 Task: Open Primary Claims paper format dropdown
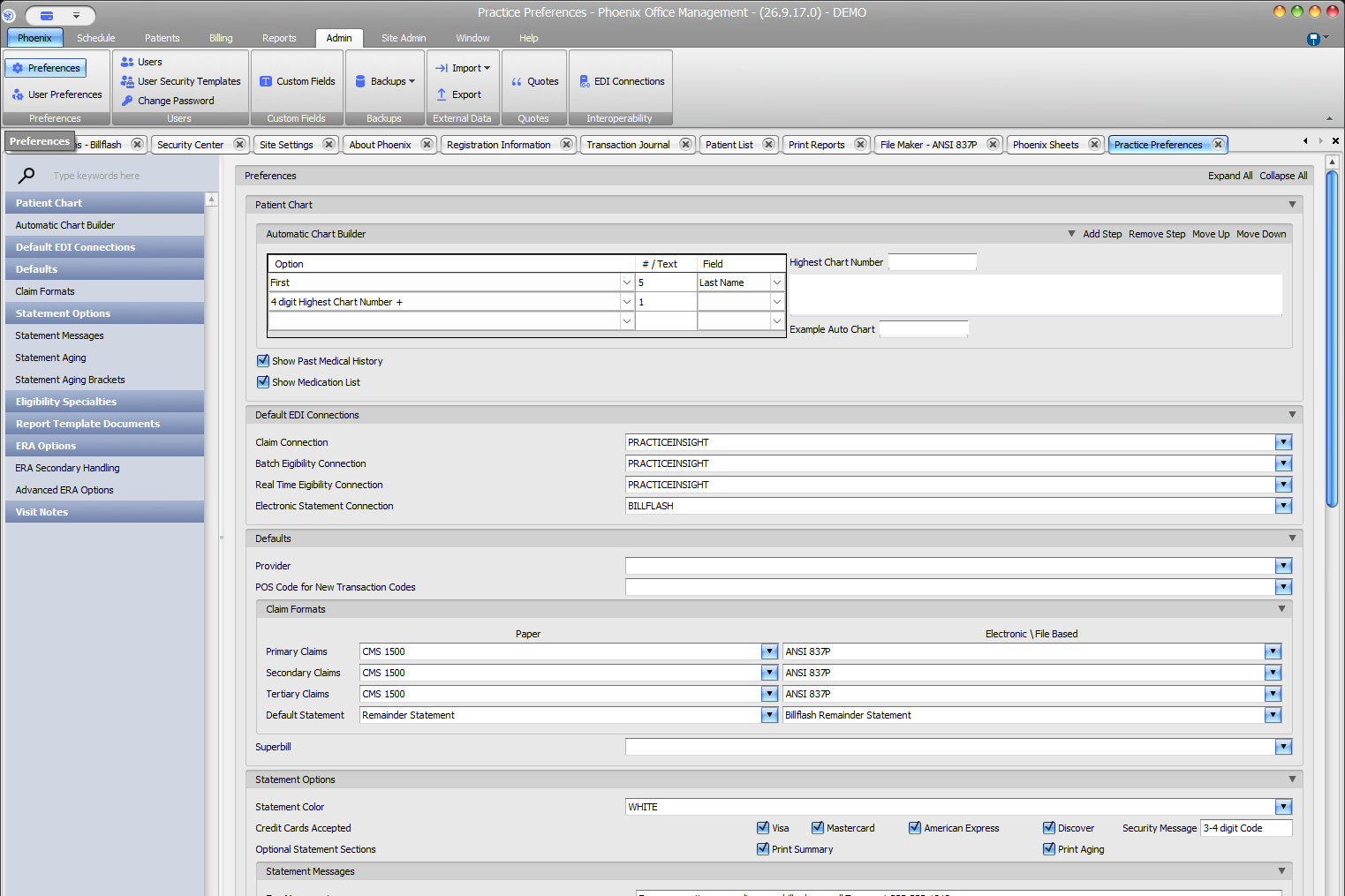pos(769,651)
